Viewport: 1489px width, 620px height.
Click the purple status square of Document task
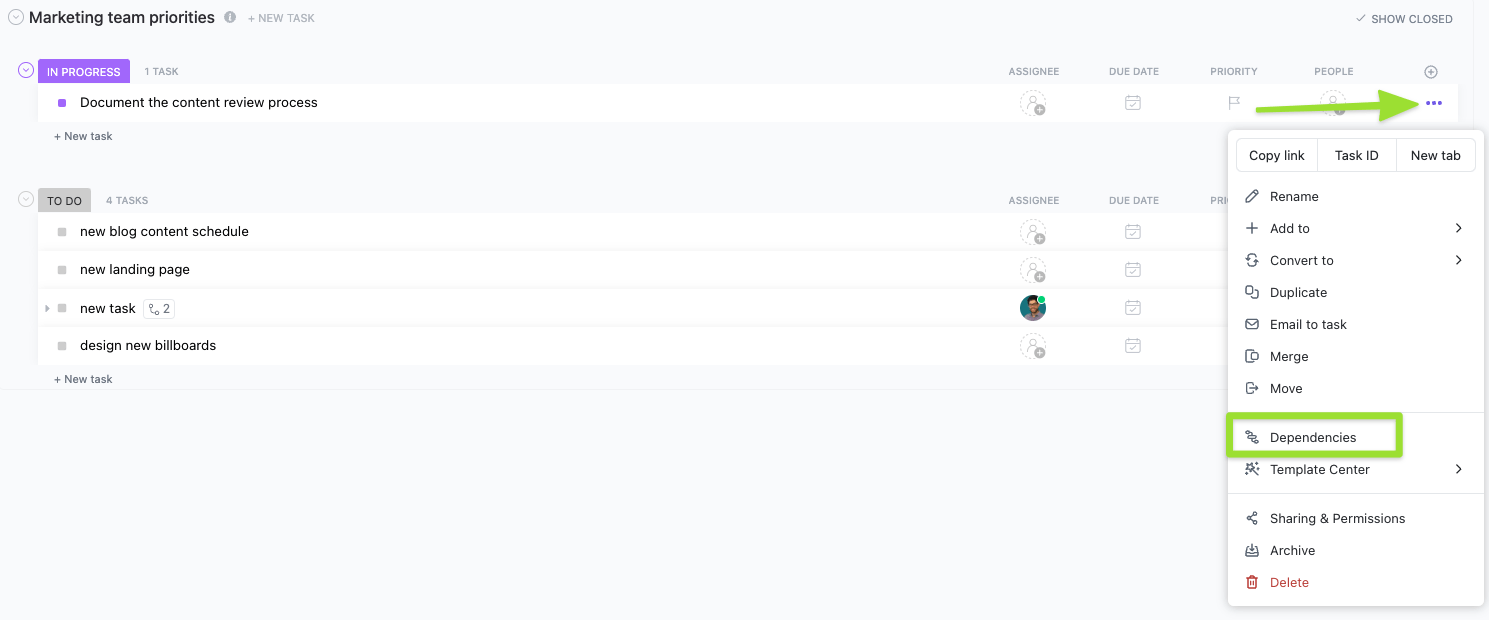click(x=62, y=103)
